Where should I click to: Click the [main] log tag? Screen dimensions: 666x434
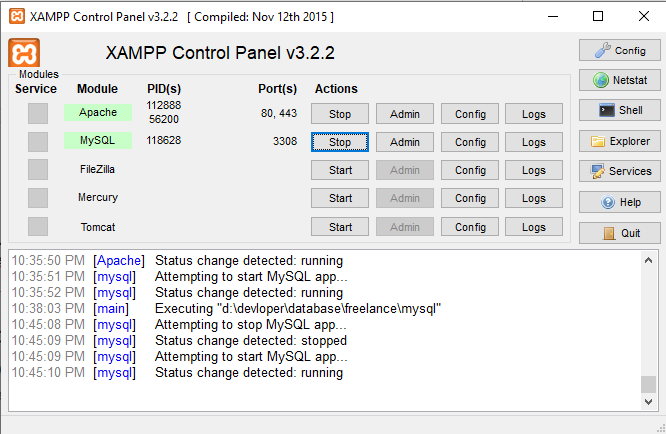(x=111, y=309)
